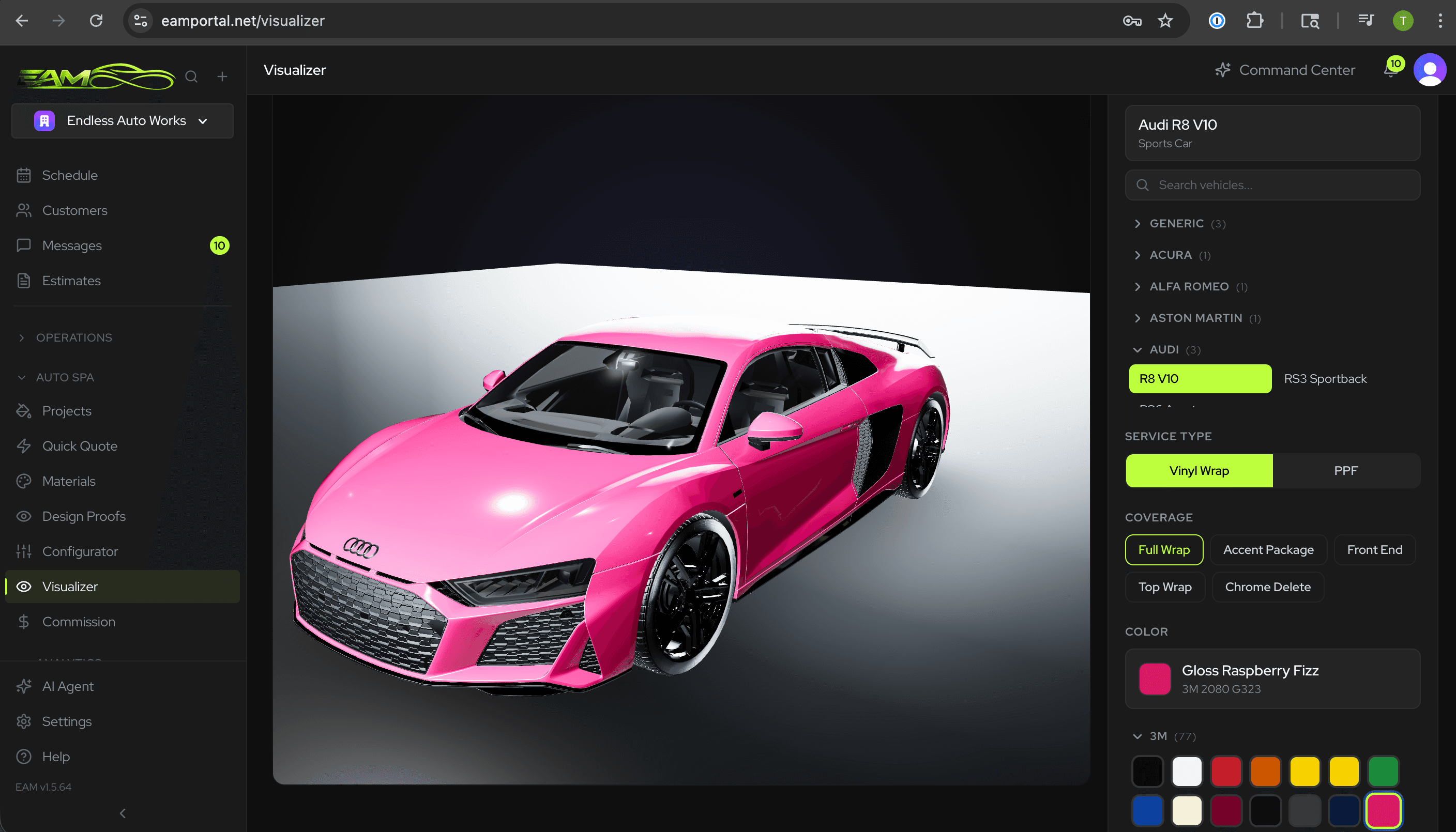Image resolution: width=1456 pixels, height=832 pixels.
Task: Open AI Agent via its sparkle icon
Action: coord(23,686)
